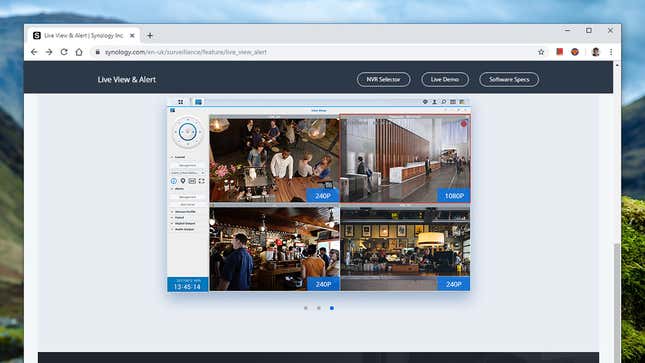This screenshot has height=363, width=645.
Task: Close the Live View & Alert tab
Action: [x=132, y=36]
